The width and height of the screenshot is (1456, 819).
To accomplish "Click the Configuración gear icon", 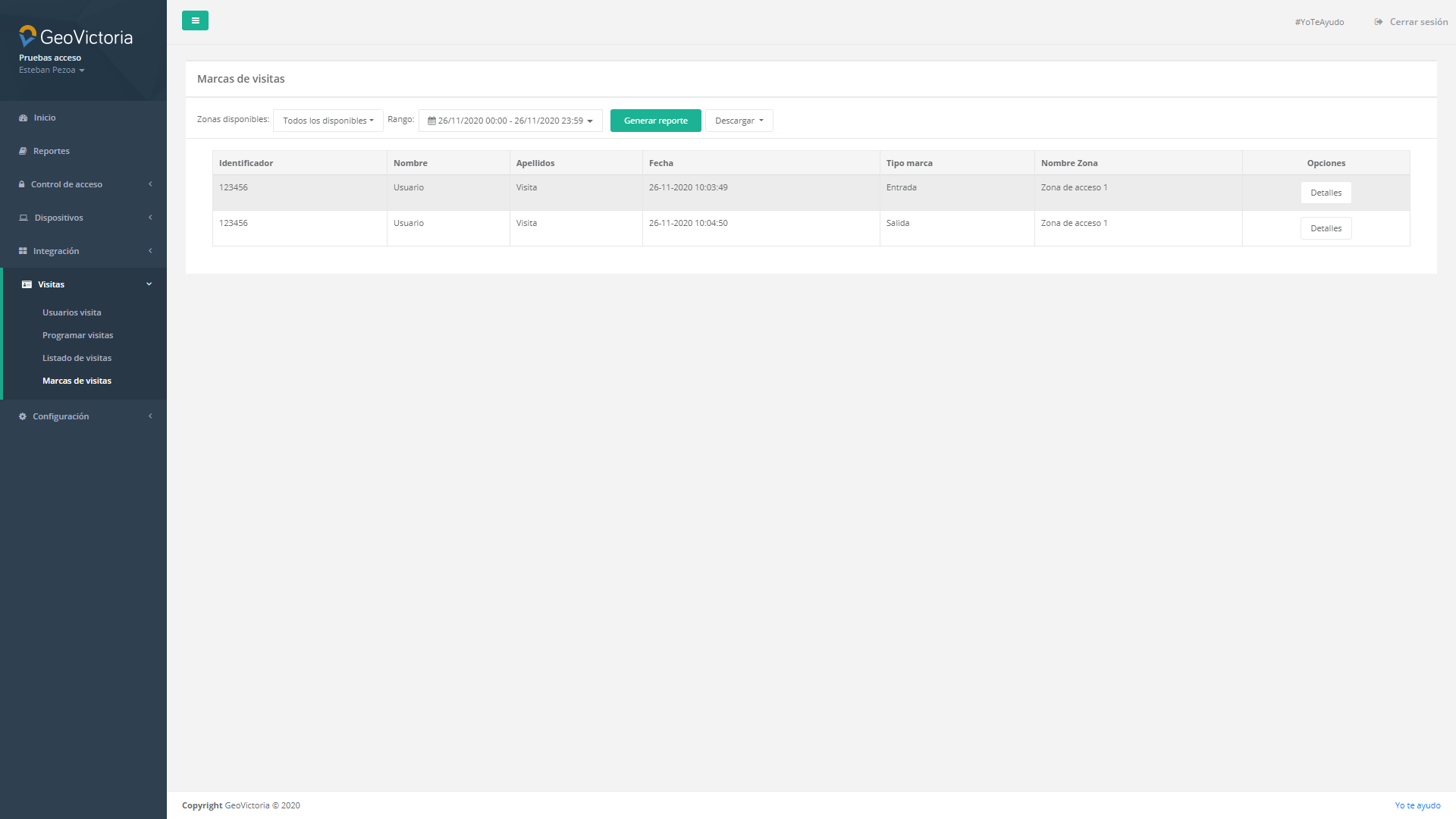I will point(23,416).
